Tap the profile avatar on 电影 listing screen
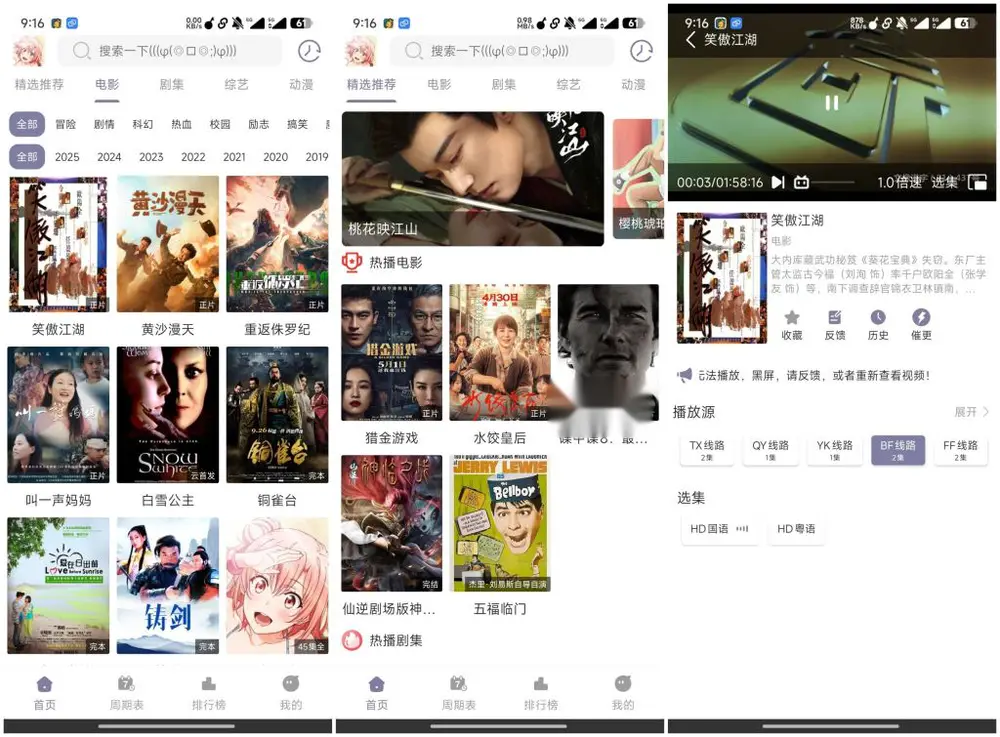 [29, 51]
